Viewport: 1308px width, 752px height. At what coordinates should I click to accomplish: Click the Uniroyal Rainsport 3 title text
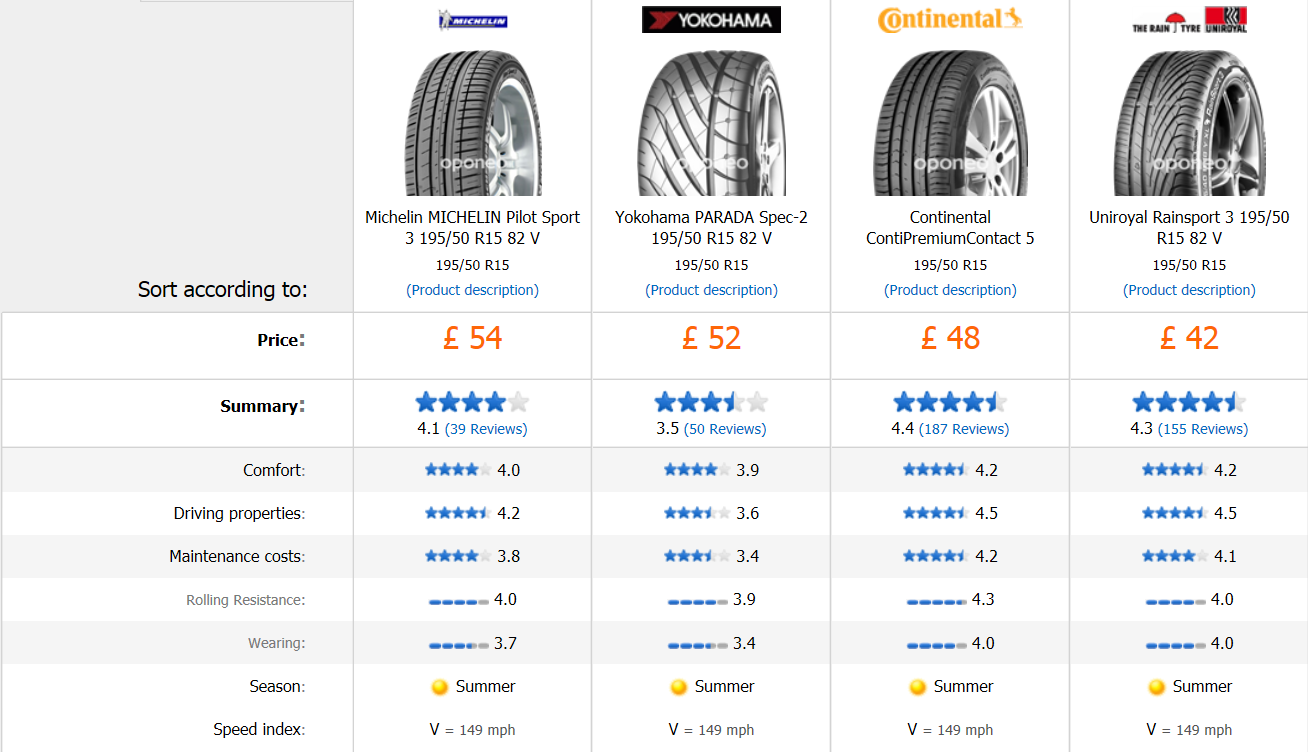click(x=1189, y=227)
